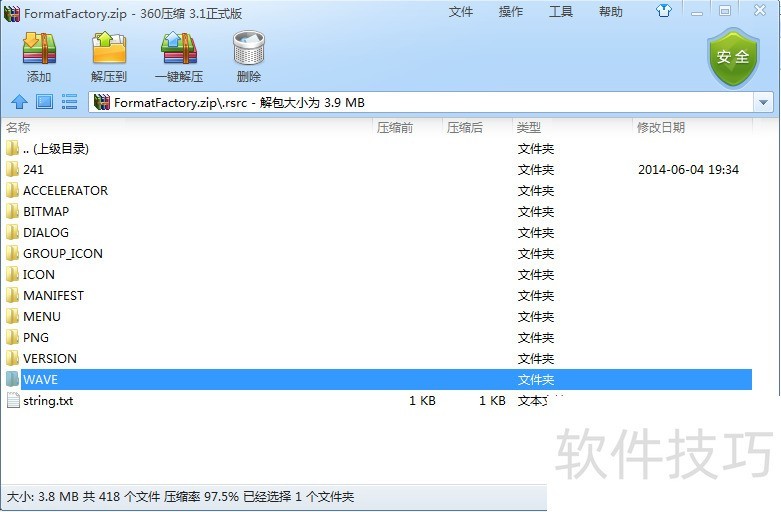Sort by 类型 column header
Viewport: 781px width, 512px height.
coord(528,128)
